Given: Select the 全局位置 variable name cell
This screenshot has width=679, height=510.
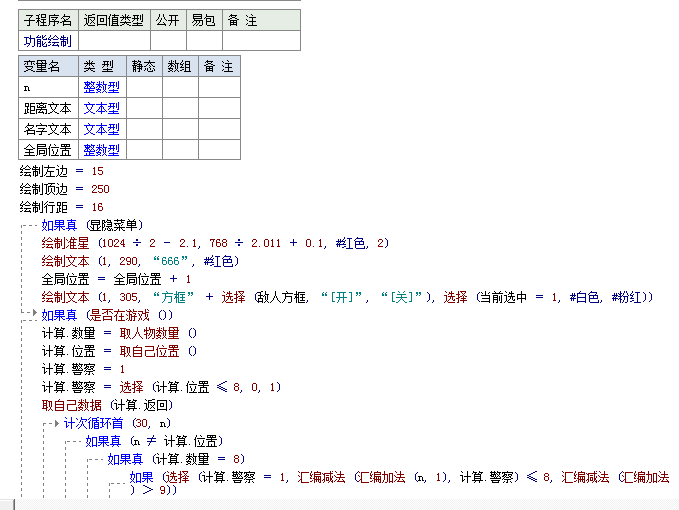Looking at the screenshot, I should coord(47,150).
